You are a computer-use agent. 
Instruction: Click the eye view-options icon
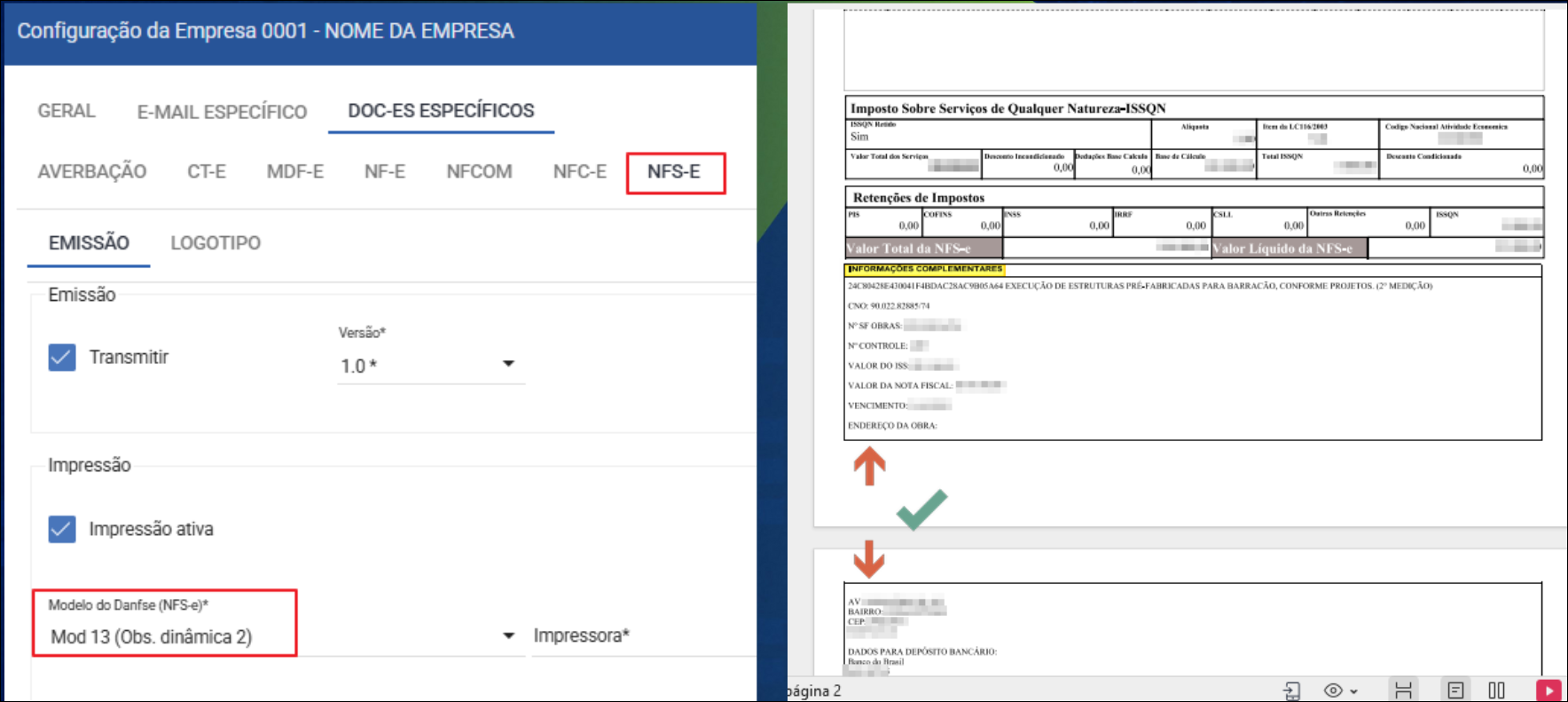[x=1332, y=690]
